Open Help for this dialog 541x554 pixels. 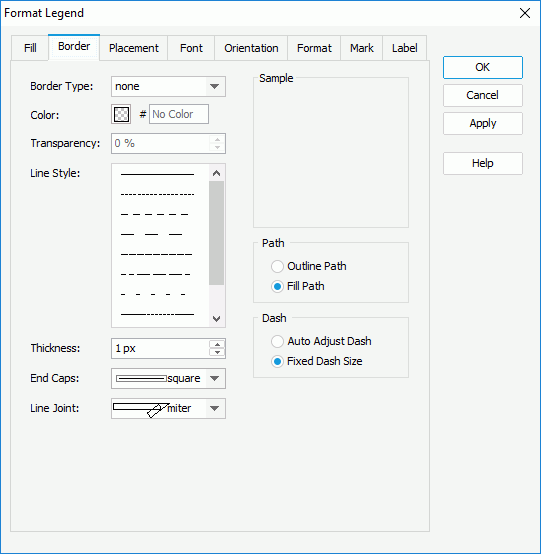pyautogui.click(x=483, y=163)
